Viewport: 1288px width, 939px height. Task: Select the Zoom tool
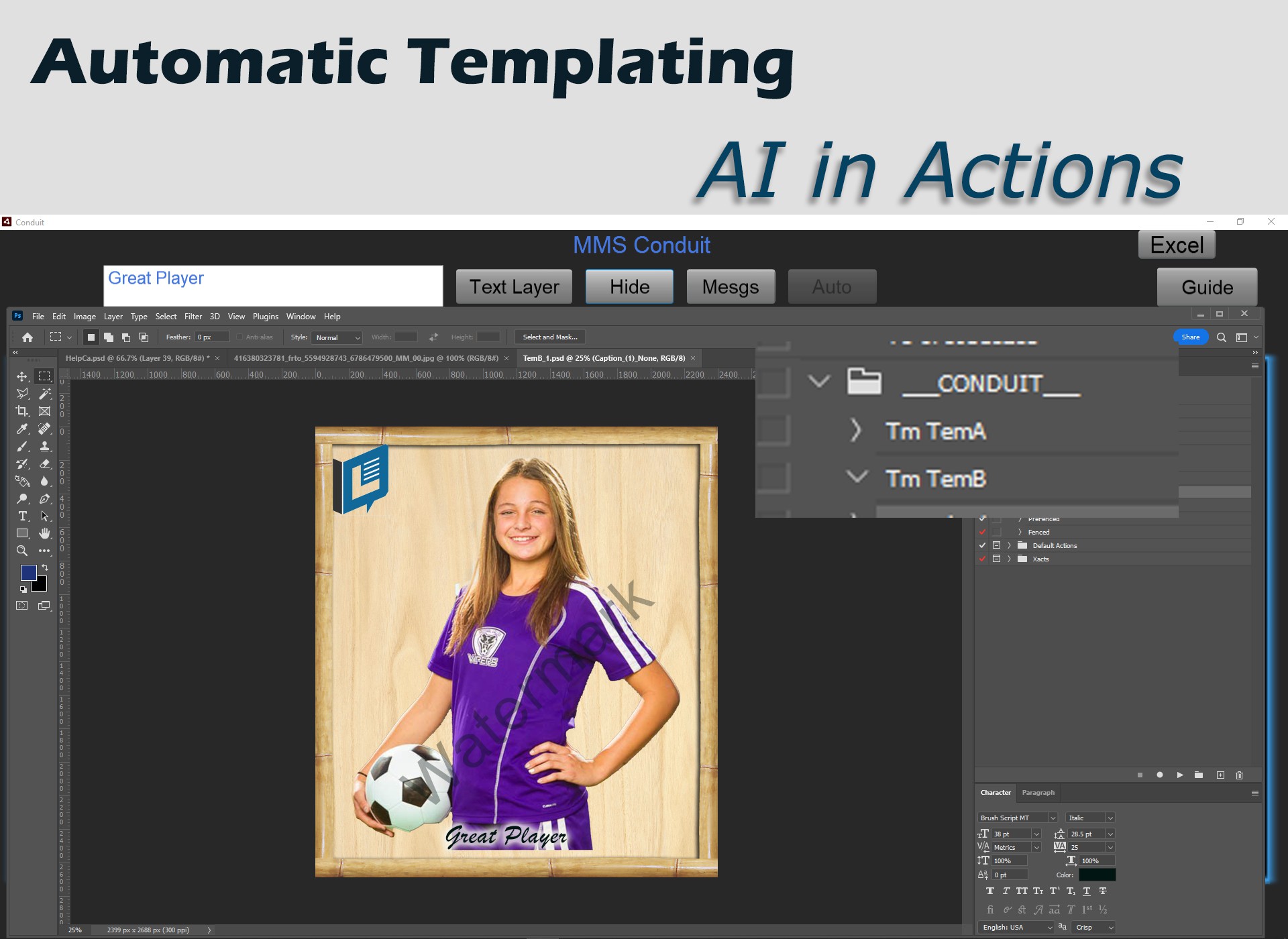pos(22,551)
